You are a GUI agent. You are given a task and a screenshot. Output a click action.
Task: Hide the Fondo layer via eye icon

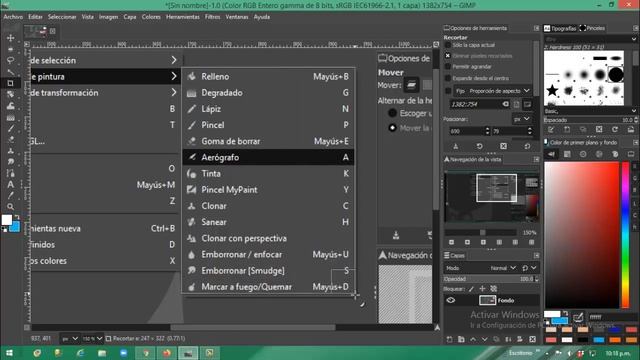tap(451, 300)
